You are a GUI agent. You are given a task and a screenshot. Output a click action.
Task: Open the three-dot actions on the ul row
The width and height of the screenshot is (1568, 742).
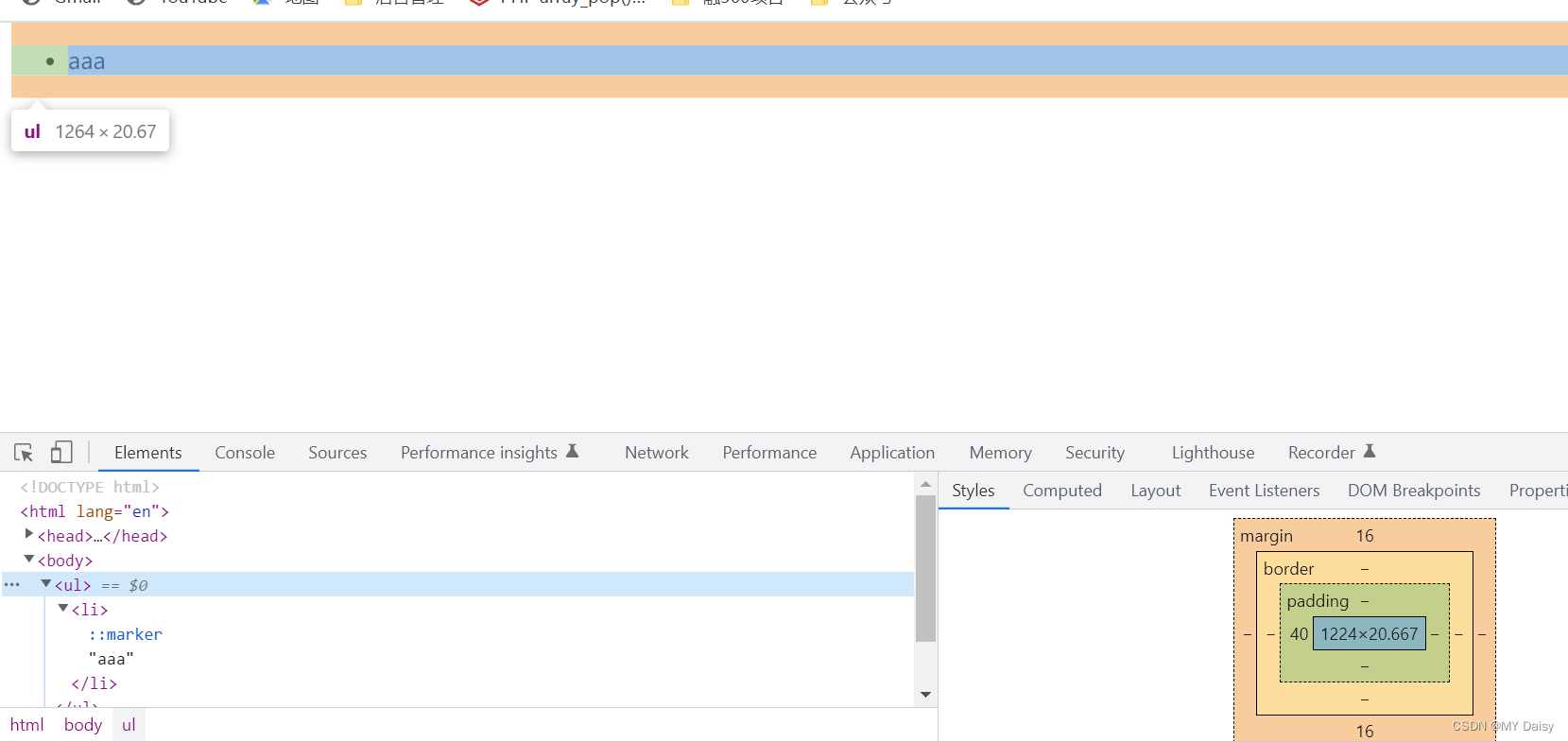click(12, 585)
